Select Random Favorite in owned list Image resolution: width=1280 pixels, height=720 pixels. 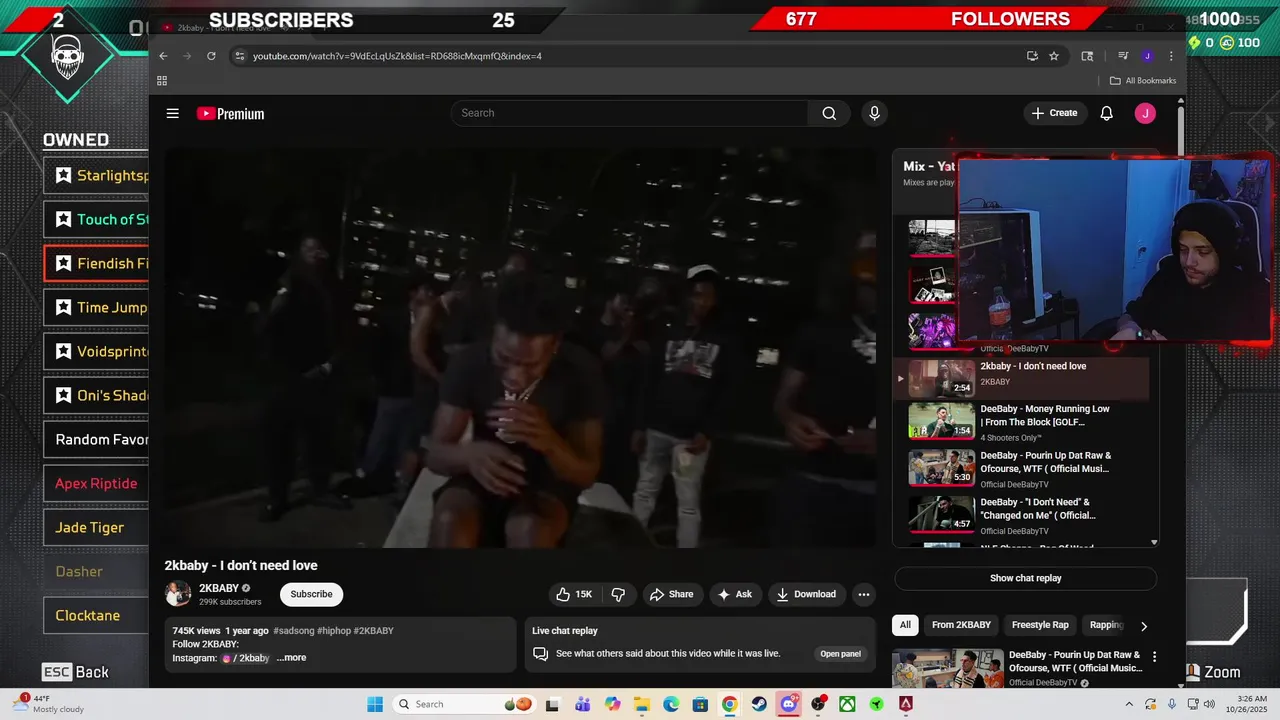click(96, 440)
